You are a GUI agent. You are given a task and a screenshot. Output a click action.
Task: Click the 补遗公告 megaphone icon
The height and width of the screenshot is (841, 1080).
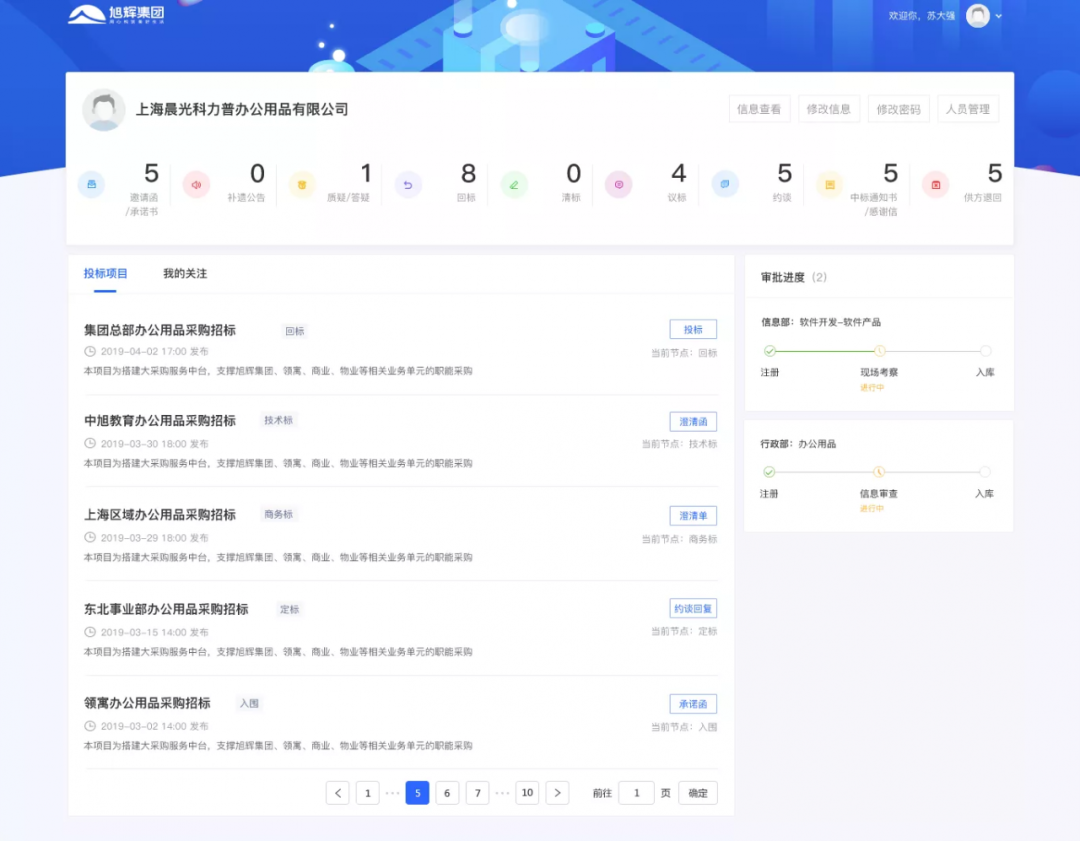[x=196, y=185]
